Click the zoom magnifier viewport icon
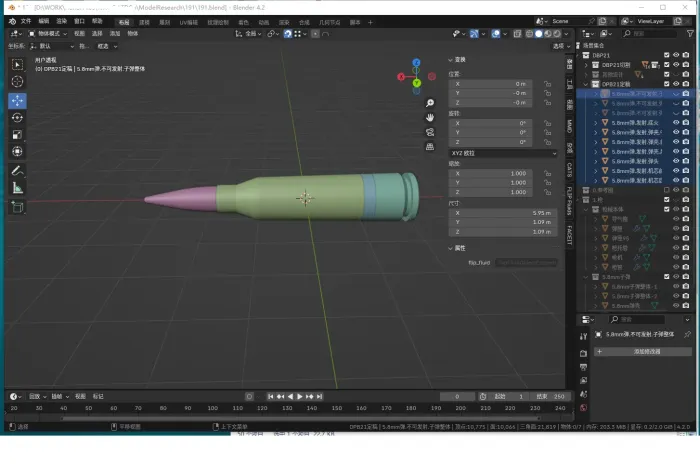 pyautogui.click(x=430, y=103)
